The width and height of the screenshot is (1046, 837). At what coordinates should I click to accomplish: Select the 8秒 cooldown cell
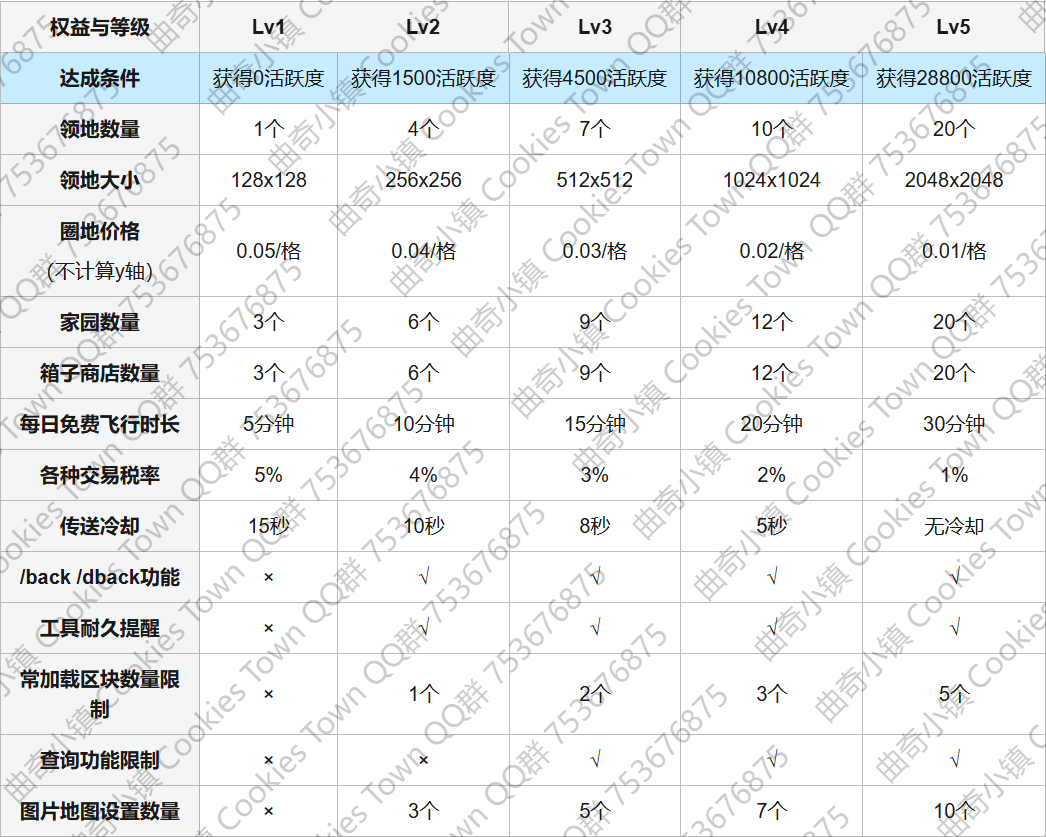(594, 526)
